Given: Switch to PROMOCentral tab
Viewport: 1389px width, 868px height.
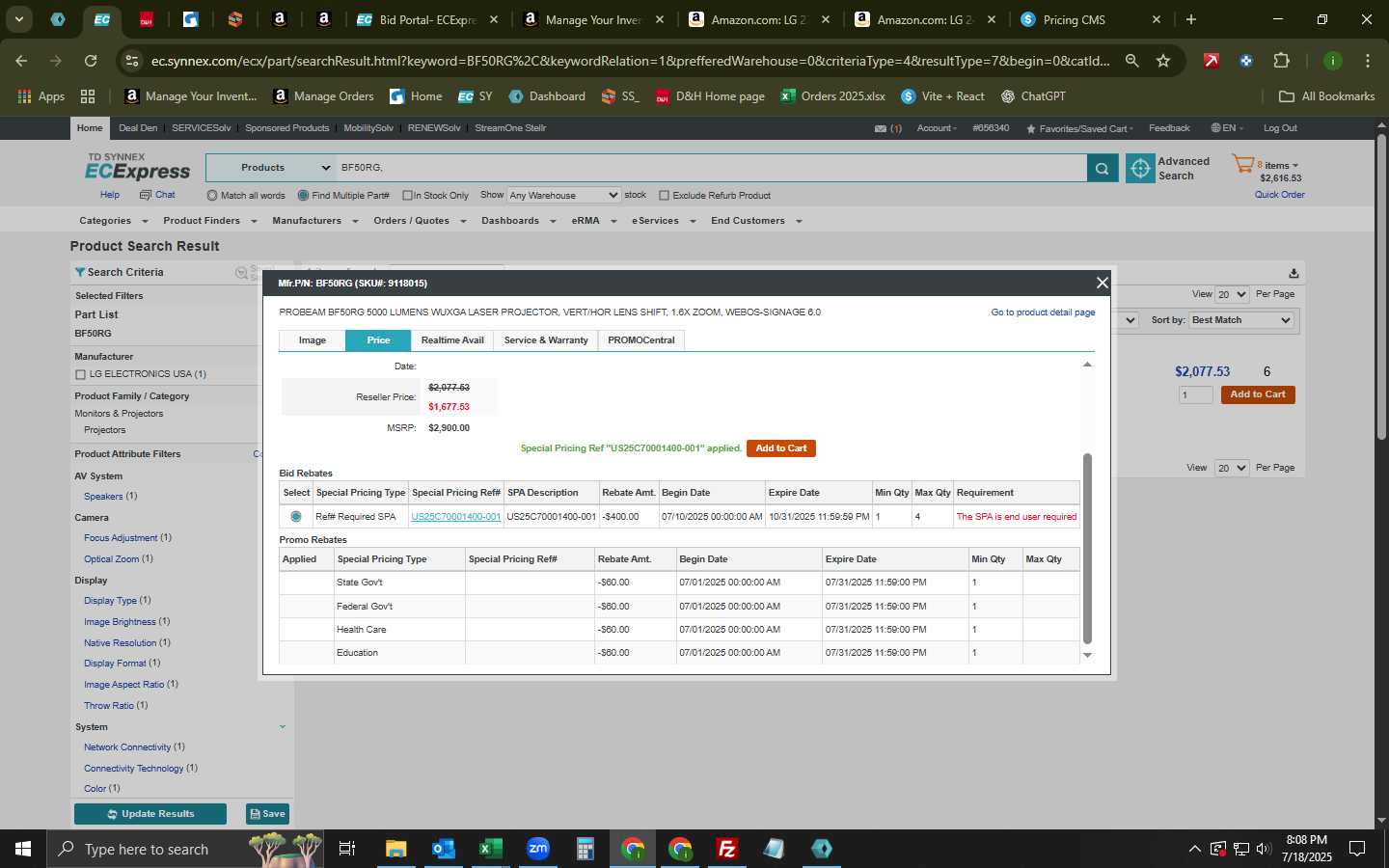Looking at the screenshot, I should [641, 340].
